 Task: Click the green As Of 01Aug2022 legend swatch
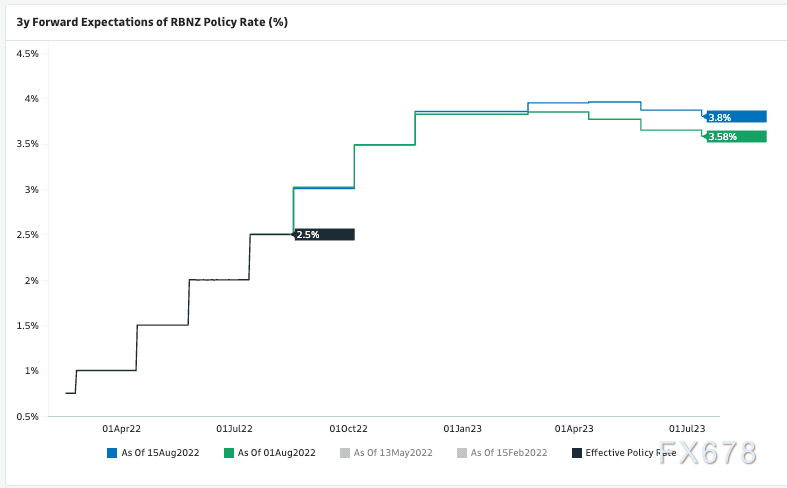tap(228, 453)
